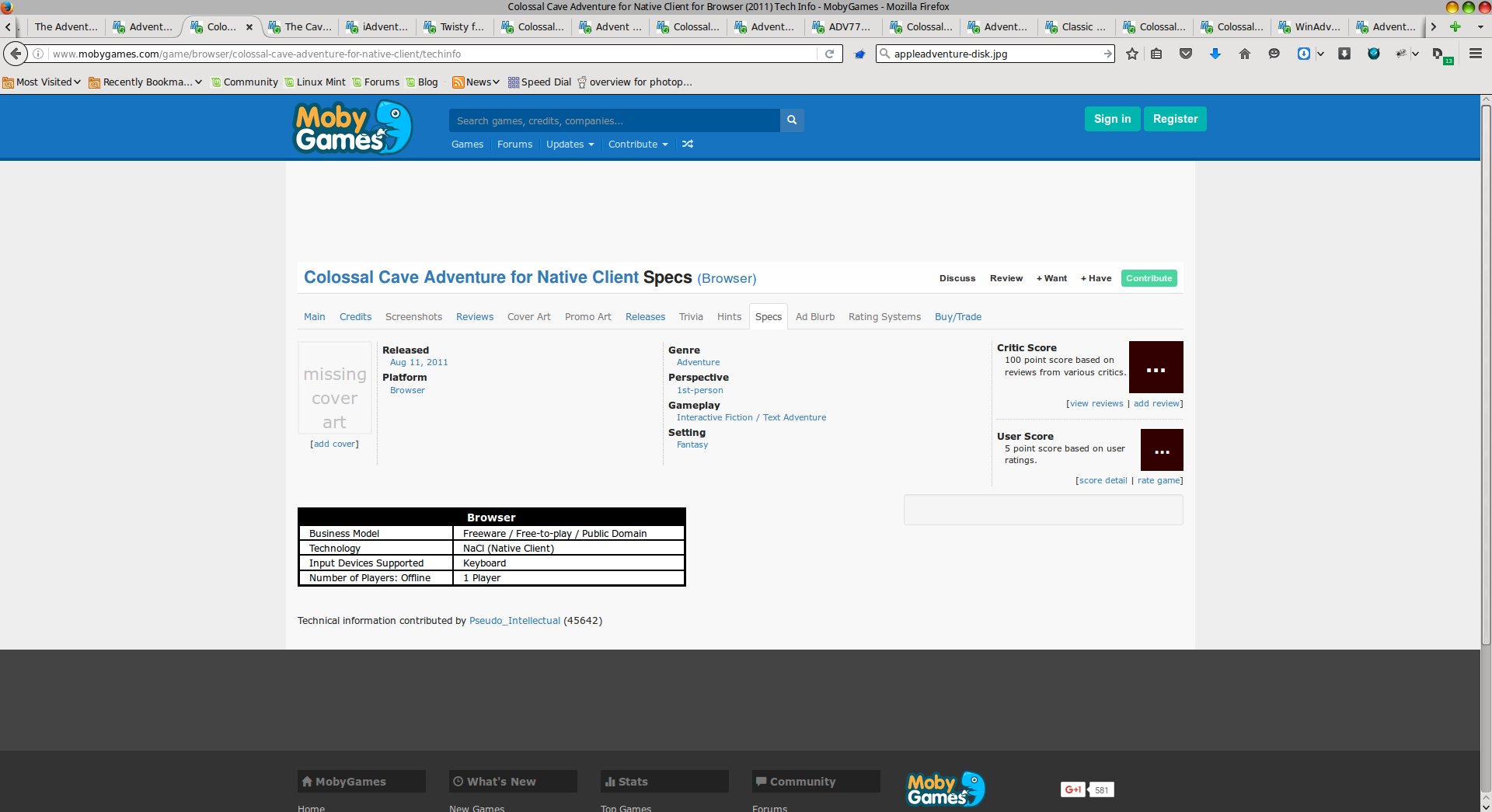
Task: Click the MobyGames search games input field
Action: click(614, 120)
